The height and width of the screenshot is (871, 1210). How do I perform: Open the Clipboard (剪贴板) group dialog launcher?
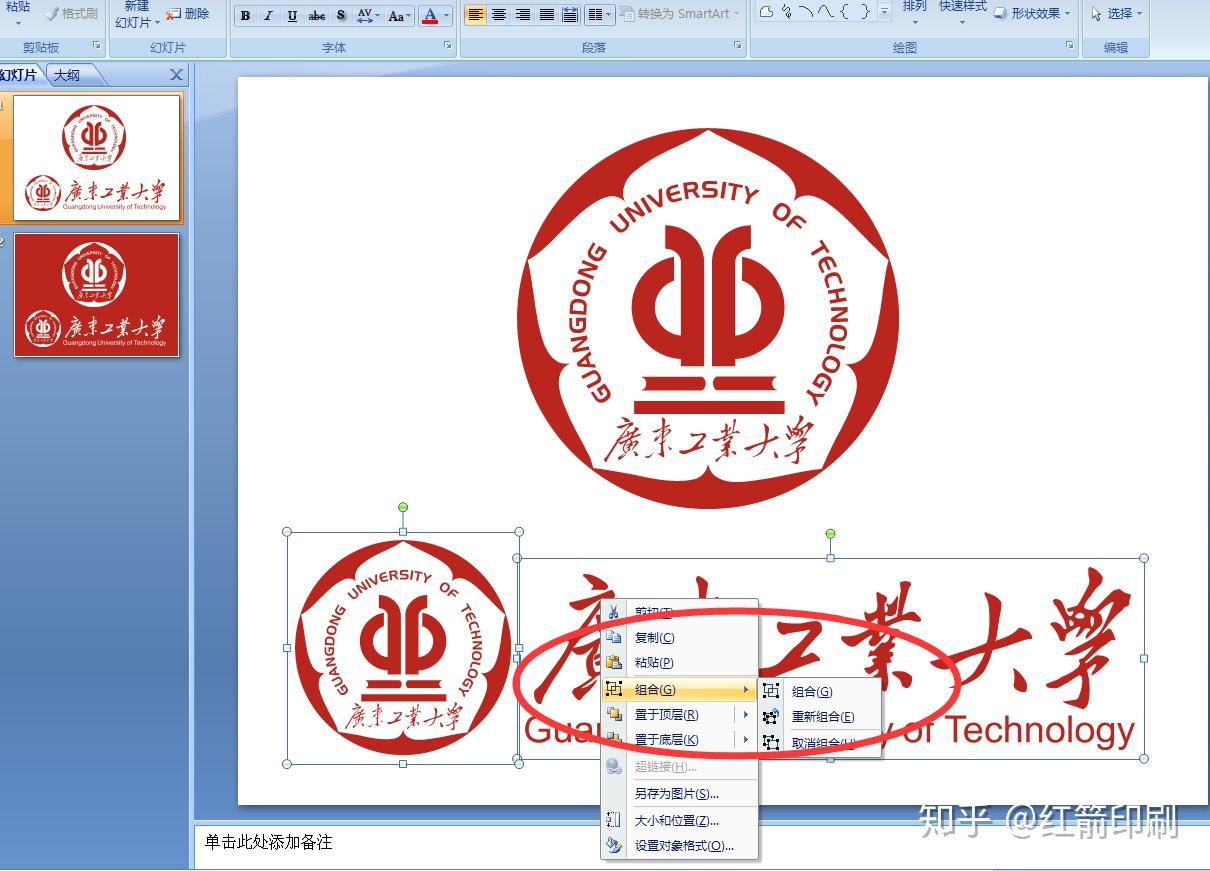(x=97, y=46)
